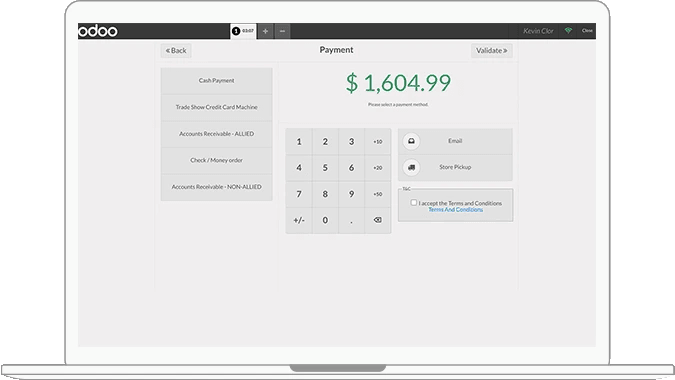Select Accounts Receivable - ALLIED method
This screenshot has width=675, height=380.
(x=217, y=134)
